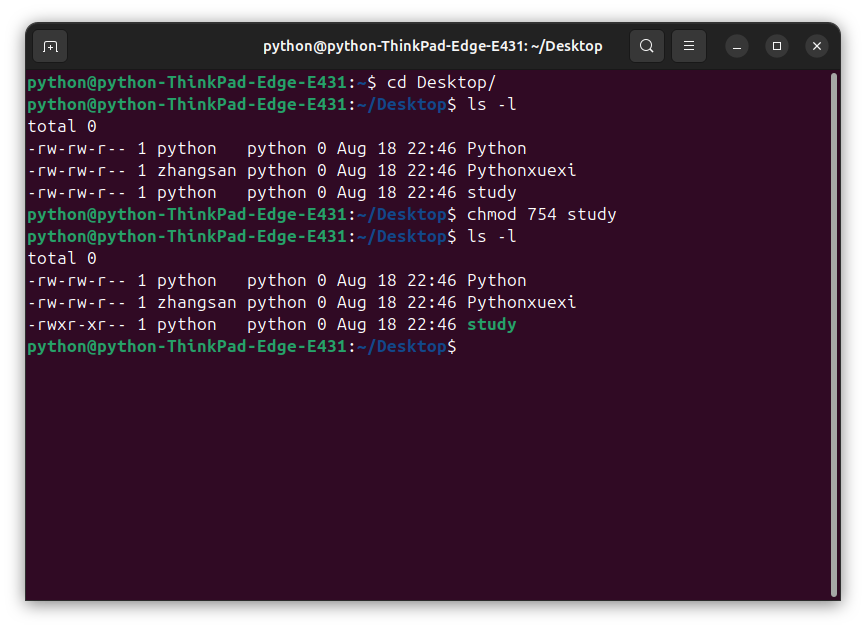Click the second 'ls -l' command

pos(492,236)
